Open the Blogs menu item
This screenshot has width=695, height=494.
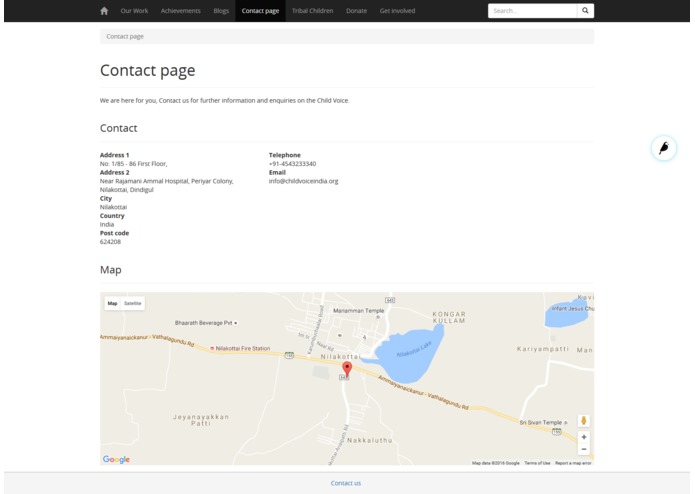[221, 11]
